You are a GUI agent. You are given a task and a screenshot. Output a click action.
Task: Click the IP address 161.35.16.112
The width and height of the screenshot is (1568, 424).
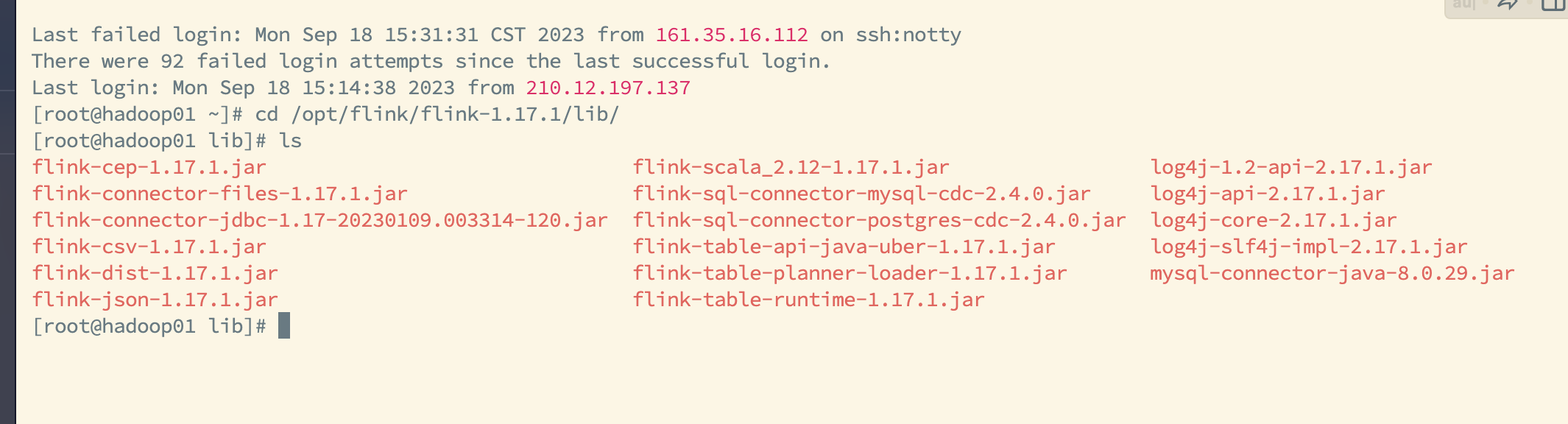coord(732,35)
